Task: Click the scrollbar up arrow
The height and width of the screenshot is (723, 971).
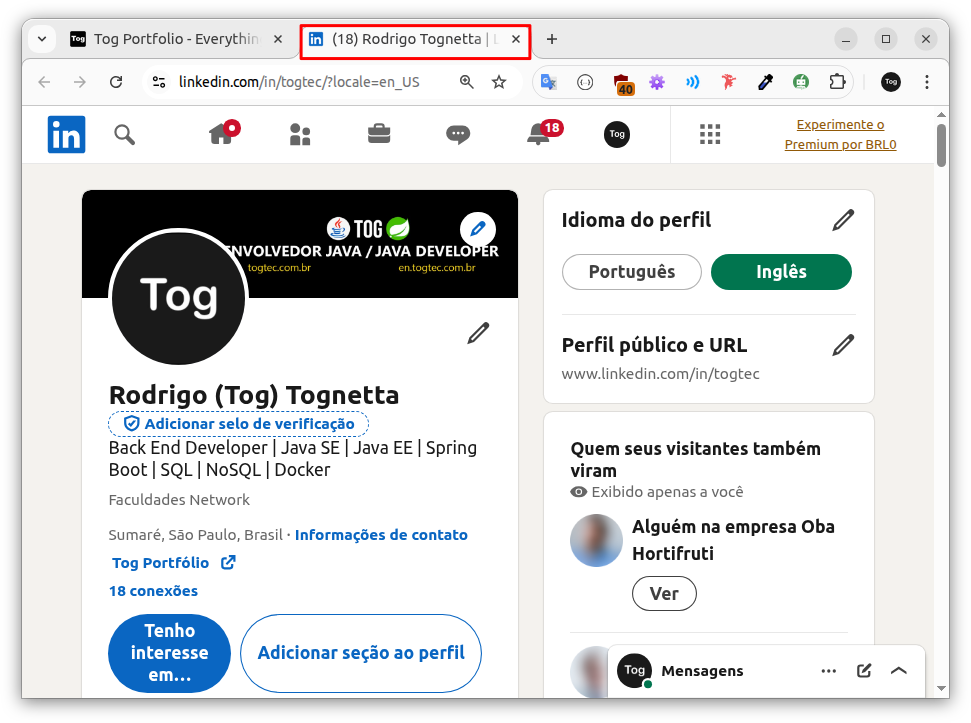Action: point(941,115)
